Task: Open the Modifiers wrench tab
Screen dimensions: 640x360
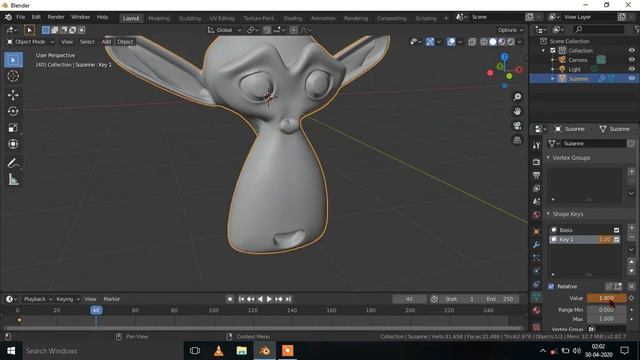Action: [536, 244]
